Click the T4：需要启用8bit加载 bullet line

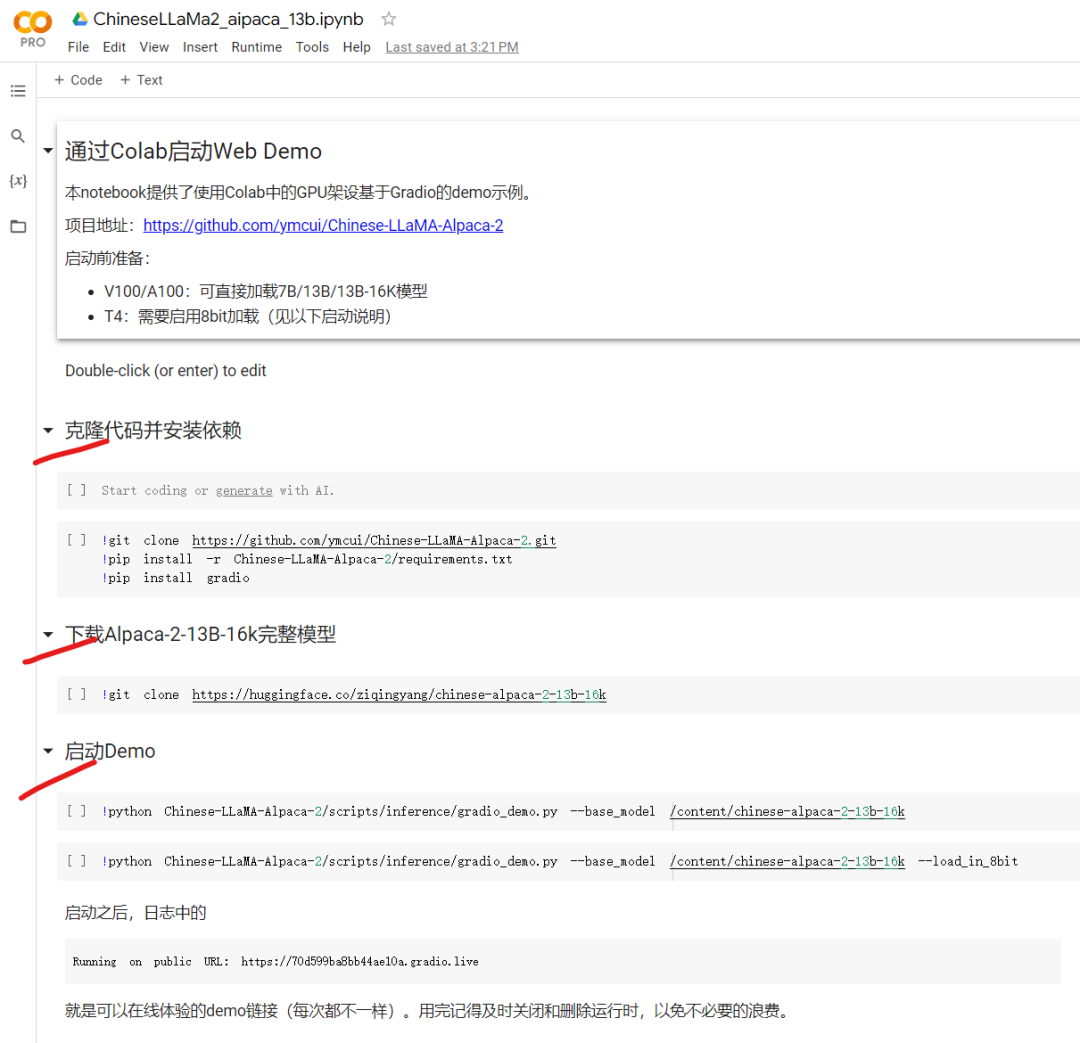click(x=247, y=316)
